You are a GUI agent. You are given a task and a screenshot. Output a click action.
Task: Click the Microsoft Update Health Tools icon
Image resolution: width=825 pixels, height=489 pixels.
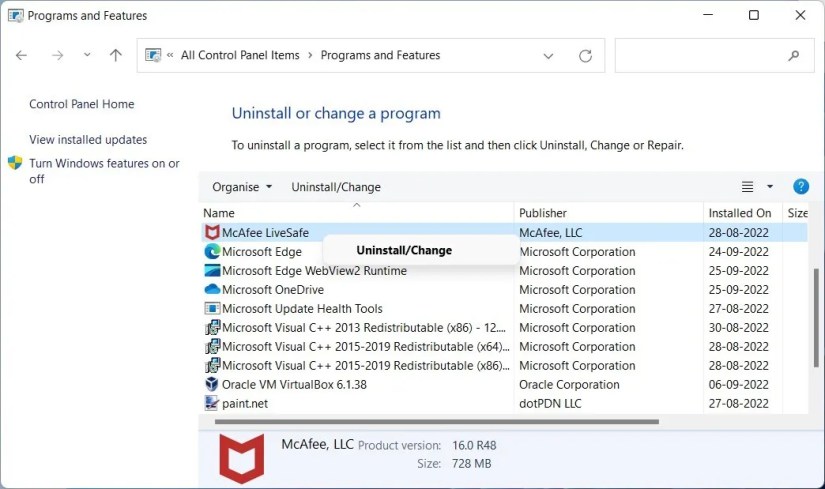coord(212,308)
